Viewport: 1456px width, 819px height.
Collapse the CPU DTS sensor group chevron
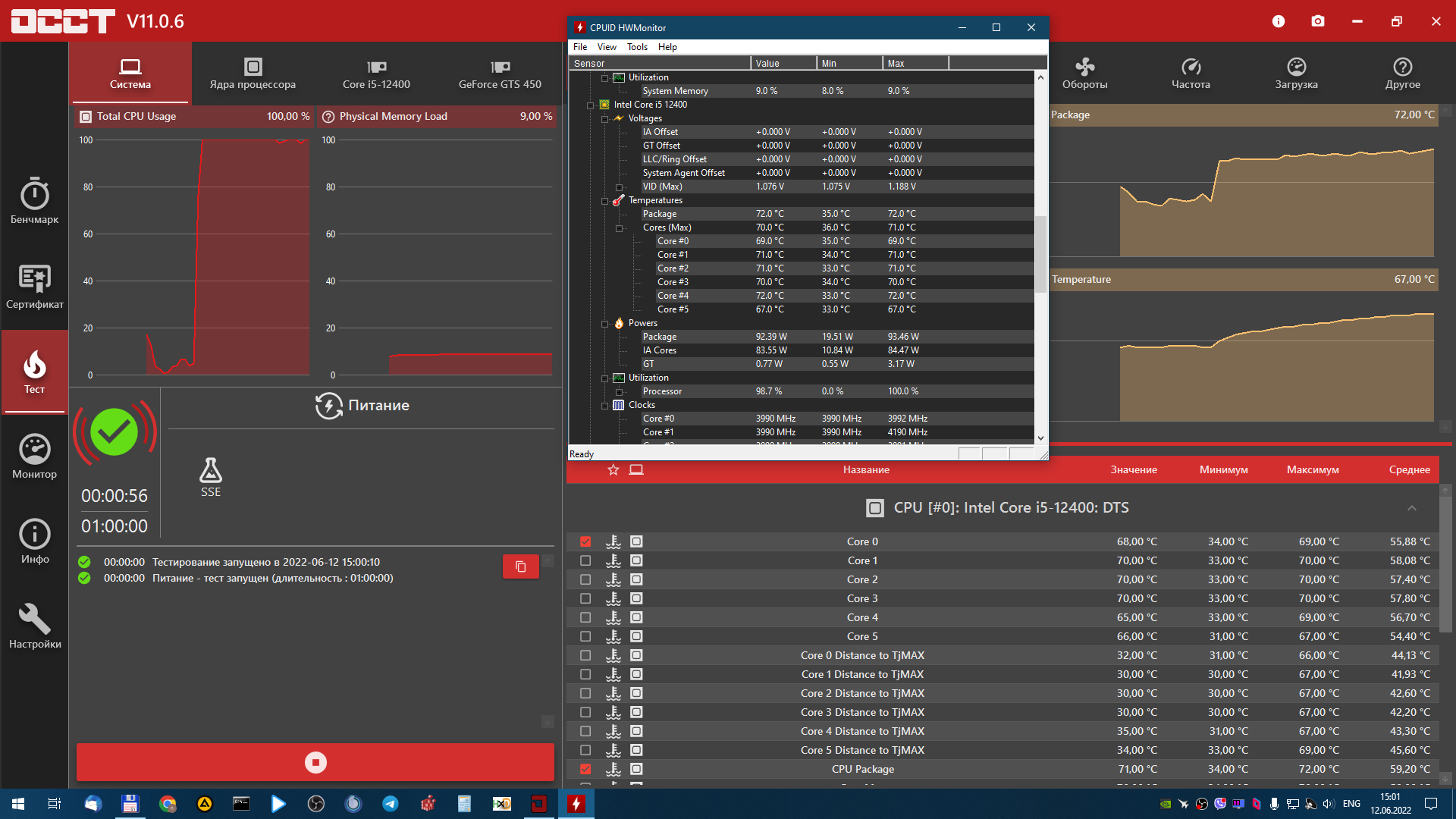tap(1411, 508)
